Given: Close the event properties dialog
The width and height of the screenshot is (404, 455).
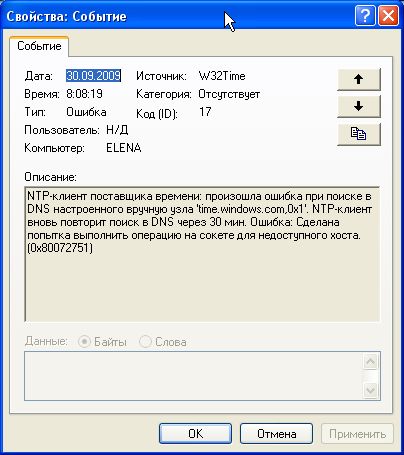Looking at the screenshot, I should coord(388,16).
